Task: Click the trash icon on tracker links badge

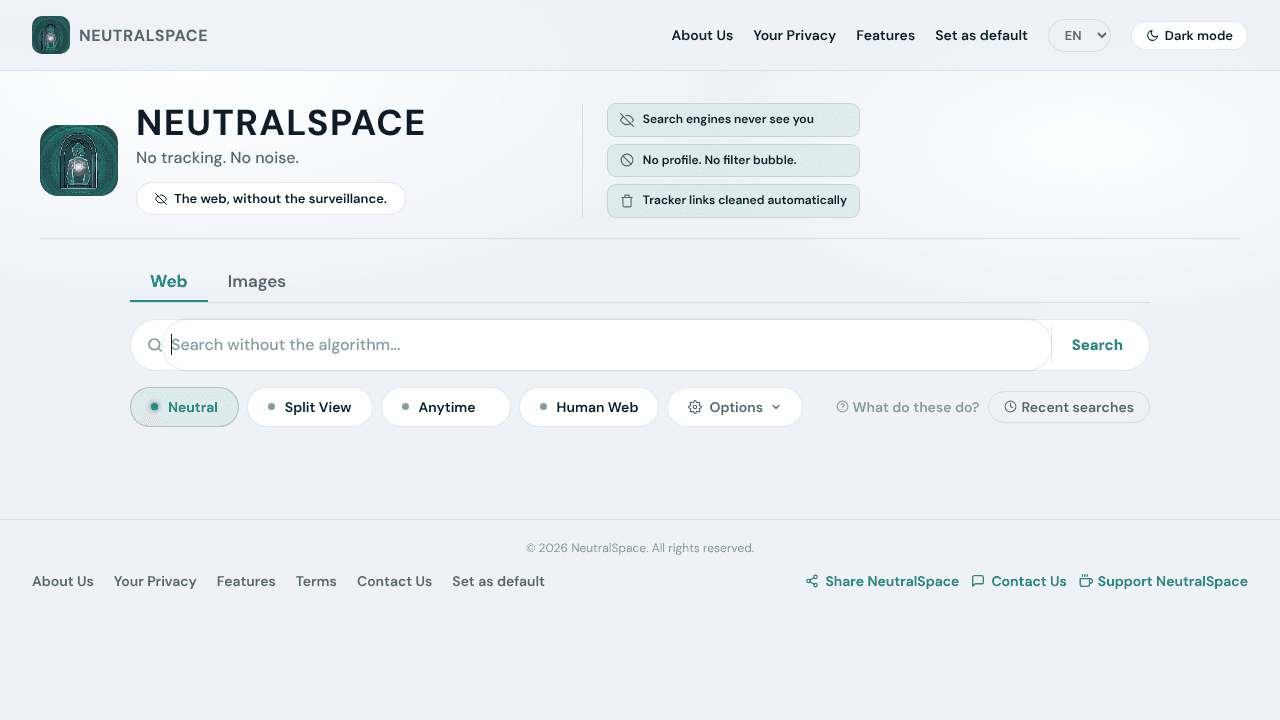Action: pos(627,200)
